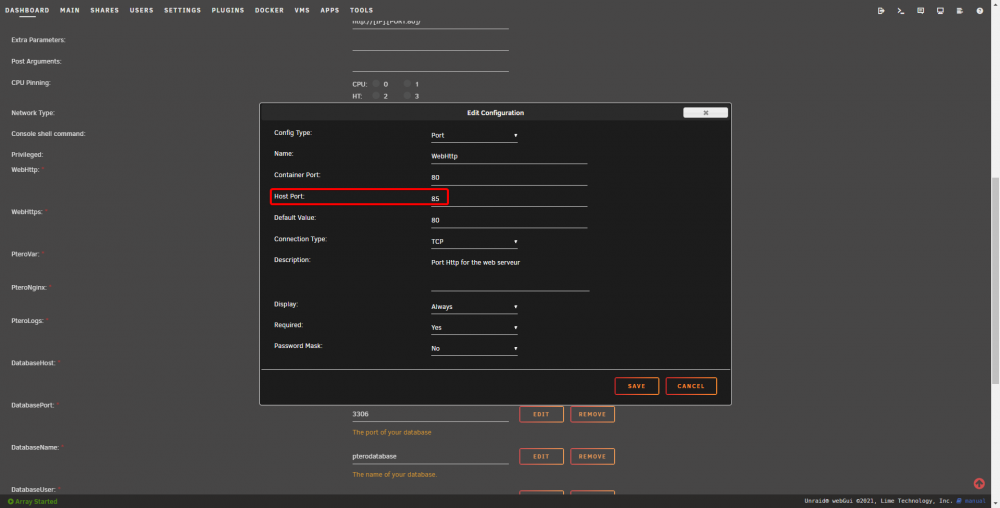Screen dimensions: 1000x508
Task: Click the Host Port input field
Action: coord(509,199)
